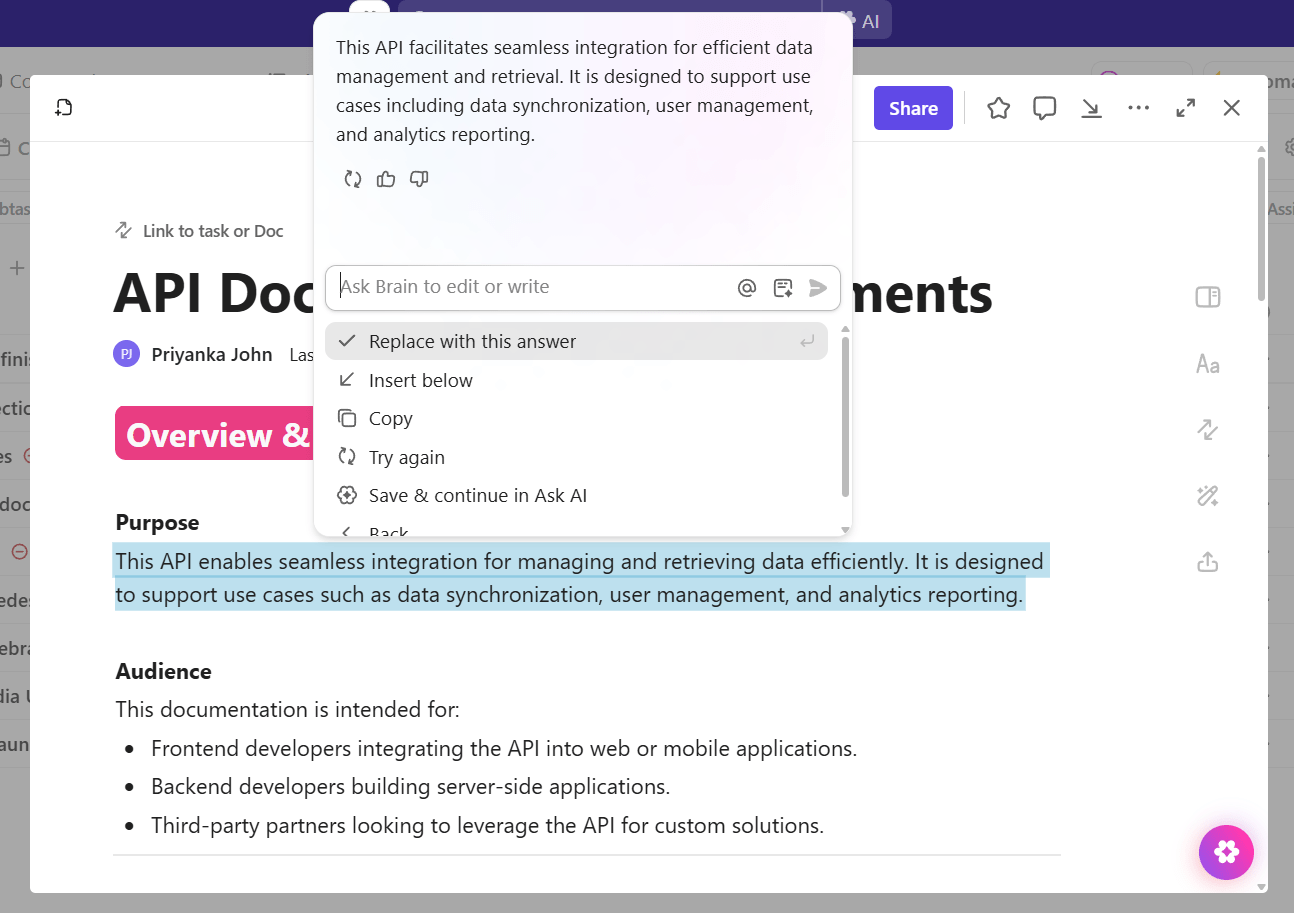Click the typography Aa icon in right sidebar
The height and width of the screenshot is (913, 1294).
point(1207,364)
